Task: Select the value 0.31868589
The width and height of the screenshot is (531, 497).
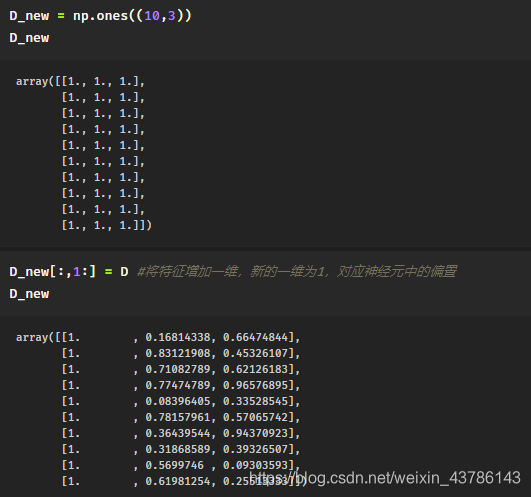Action: [178, 450]
